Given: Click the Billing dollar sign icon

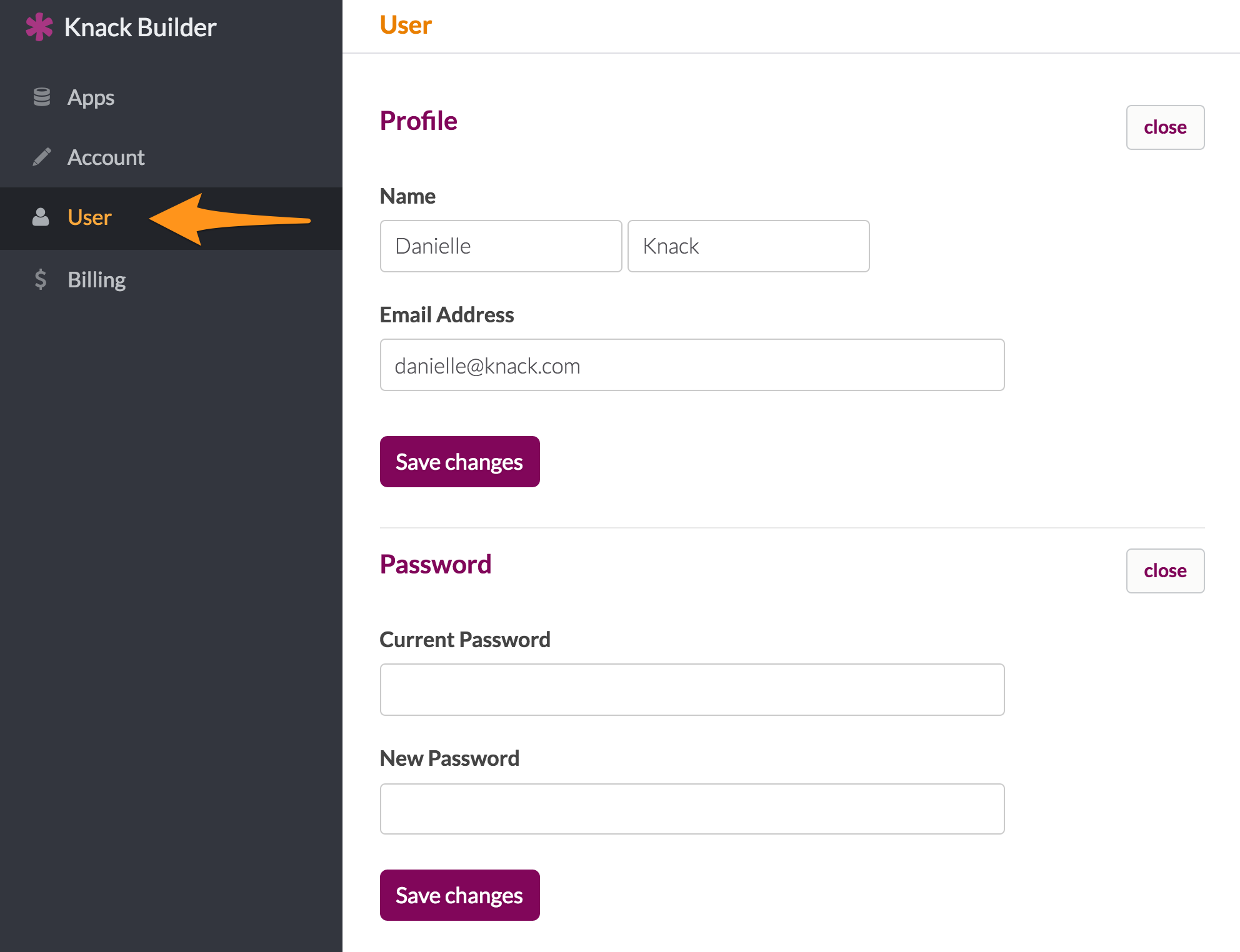Looking at the screenshot, I should (41, 279).
